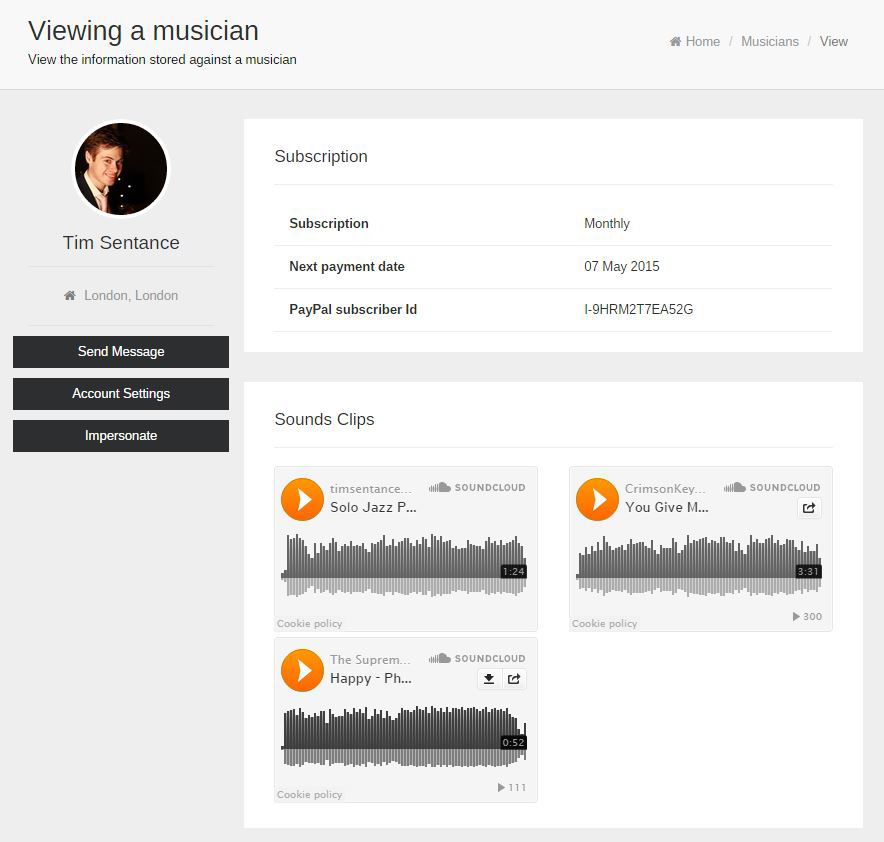
Task: Click the Send Message button
Action: point(121,352)
